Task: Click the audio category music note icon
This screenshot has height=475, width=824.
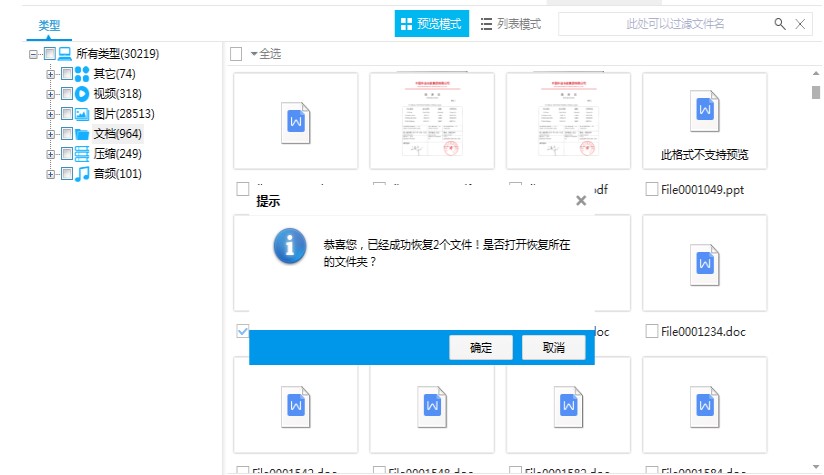Action: point(82,174)
